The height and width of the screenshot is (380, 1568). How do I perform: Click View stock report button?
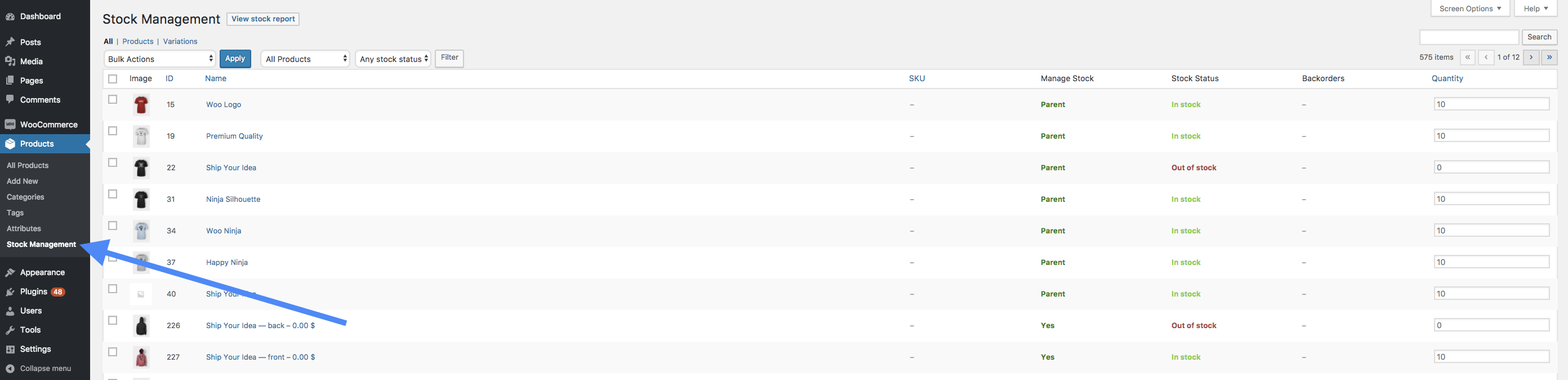tap(263, 19)
